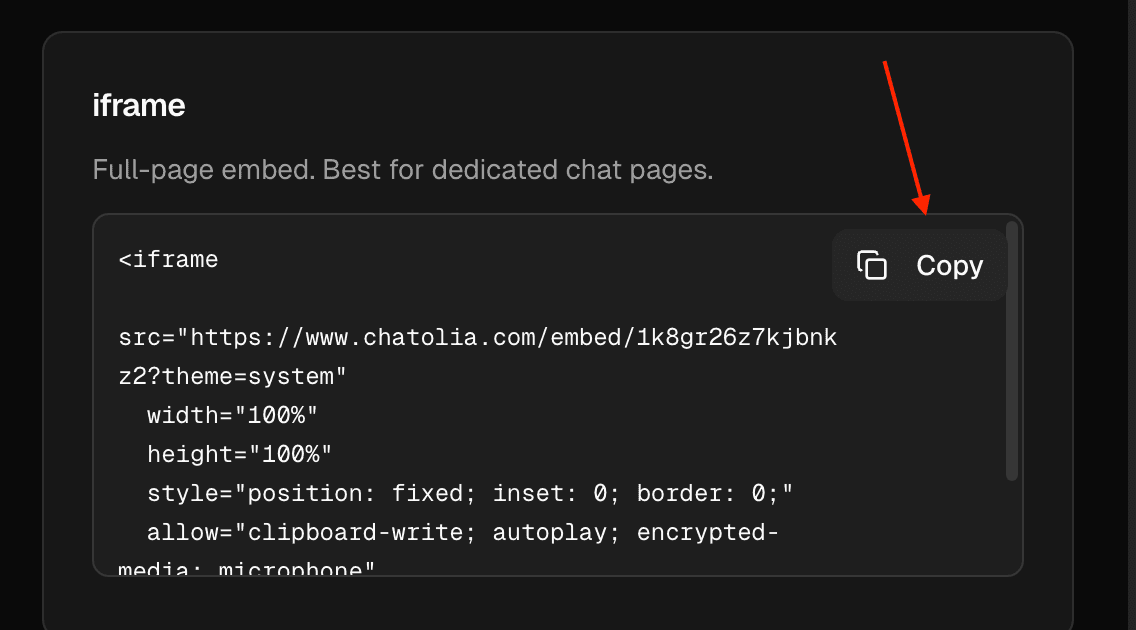Click the iframe heading
This screenshot has width=1136, height=630.
(x=139, y=104)
